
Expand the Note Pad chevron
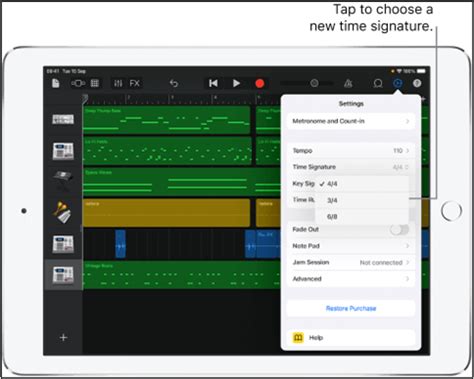(x=408, y=246)
